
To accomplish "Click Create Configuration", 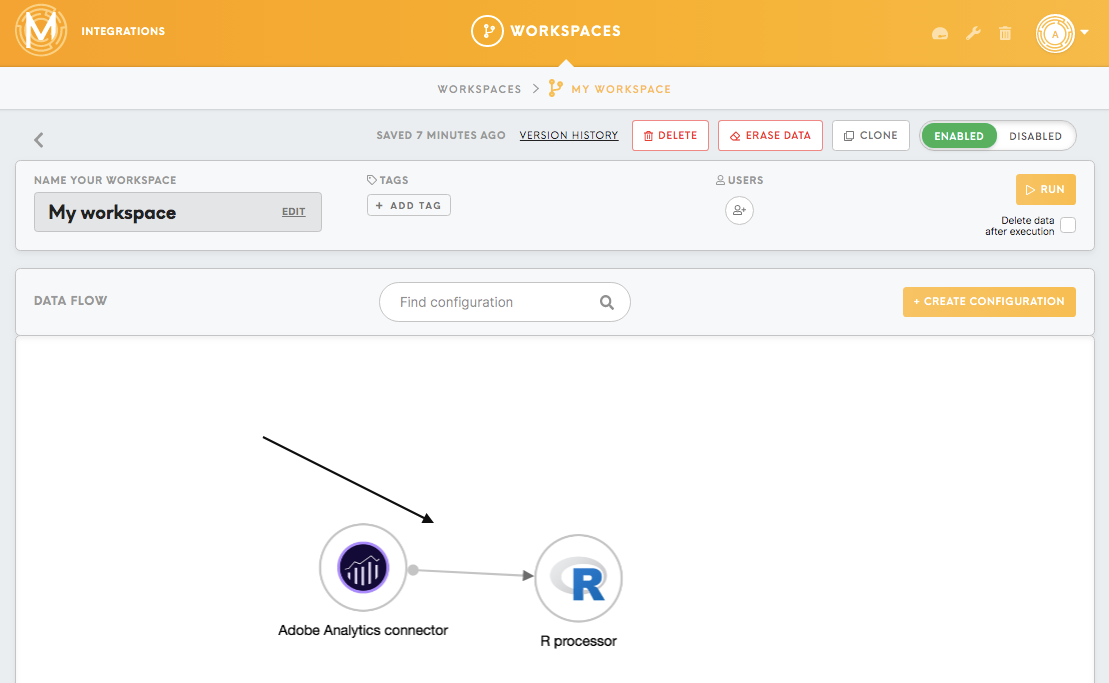I will (989, 302).
